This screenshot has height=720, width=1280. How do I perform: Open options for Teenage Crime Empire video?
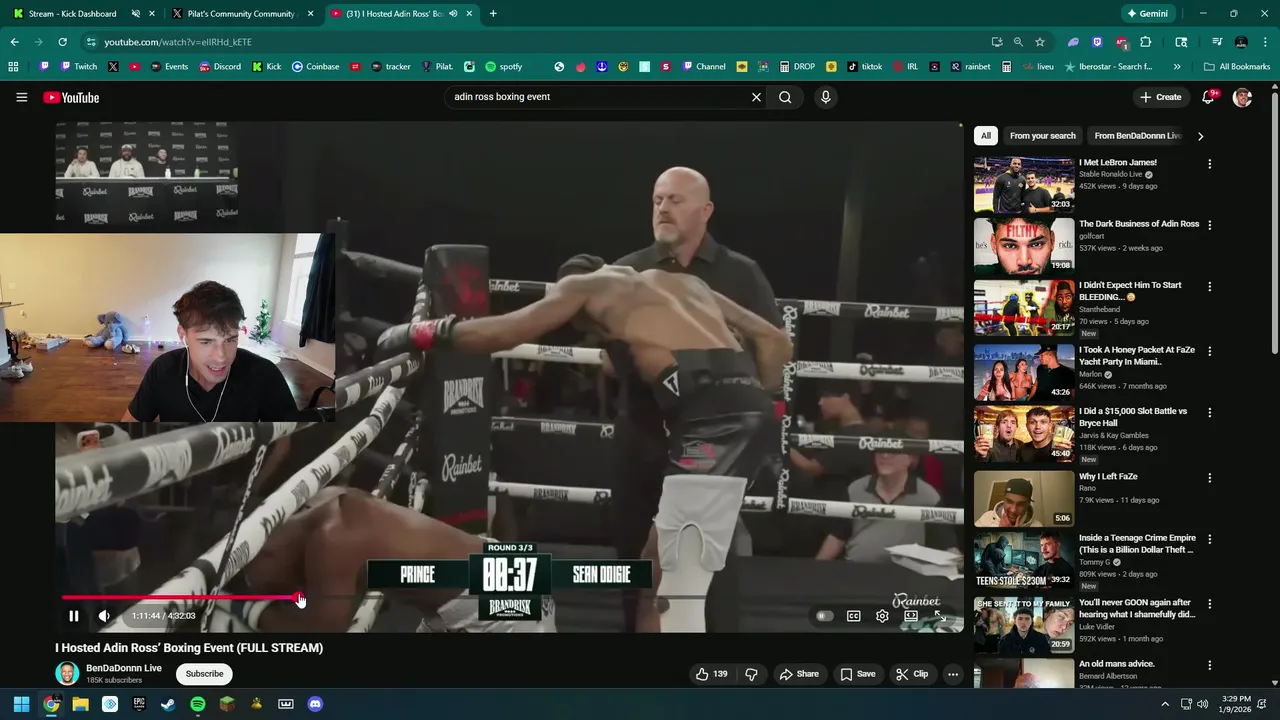(1210, 539)
